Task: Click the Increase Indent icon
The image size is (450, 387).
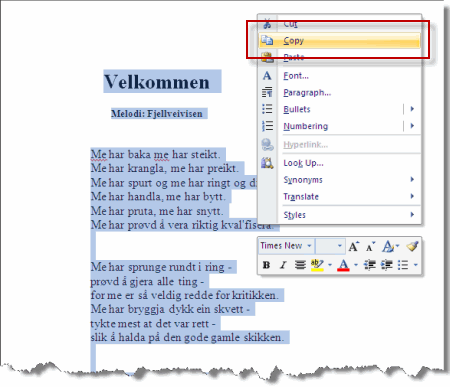Action: pyautogui.click(x=387, y=265)
